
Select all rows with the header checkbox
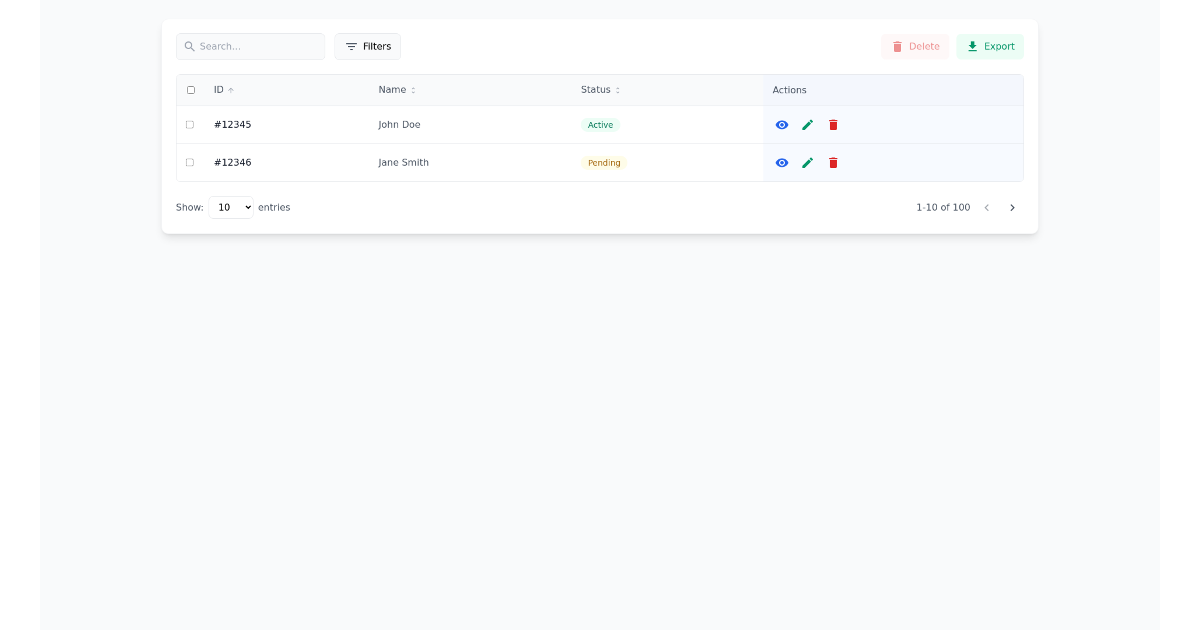click(190, 90)
